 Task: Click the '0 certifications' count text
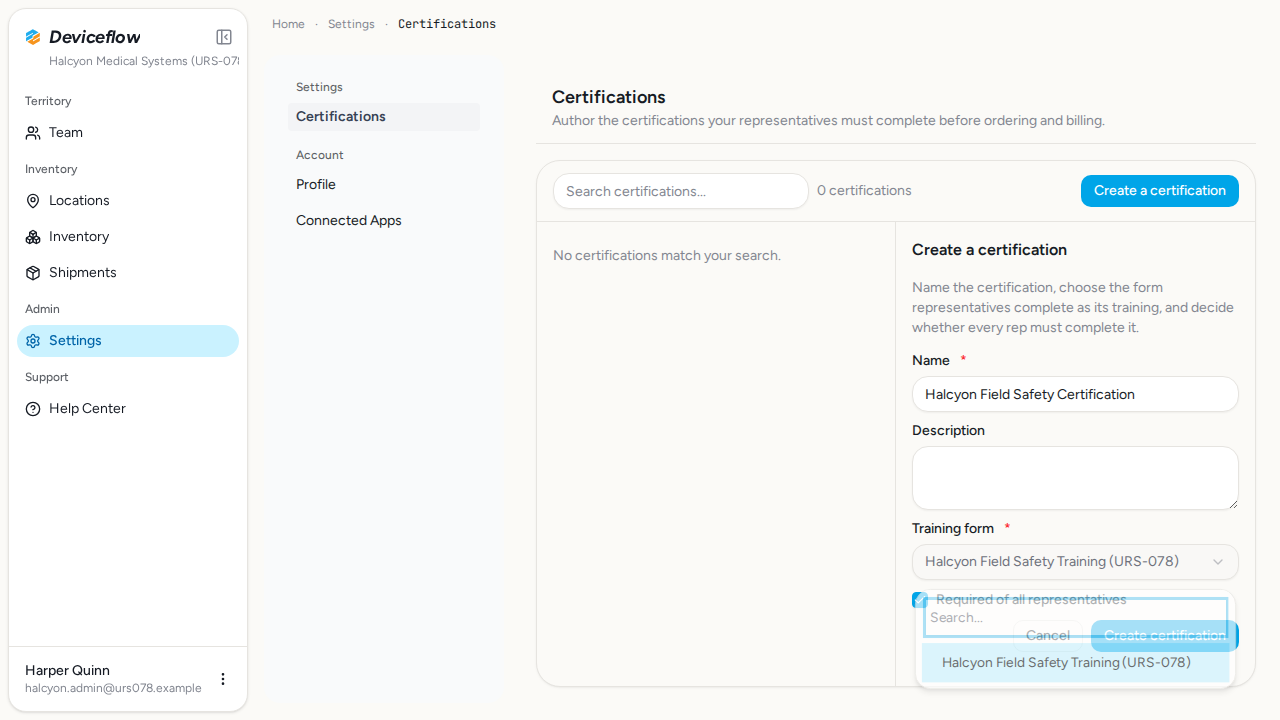coord(864,191)
